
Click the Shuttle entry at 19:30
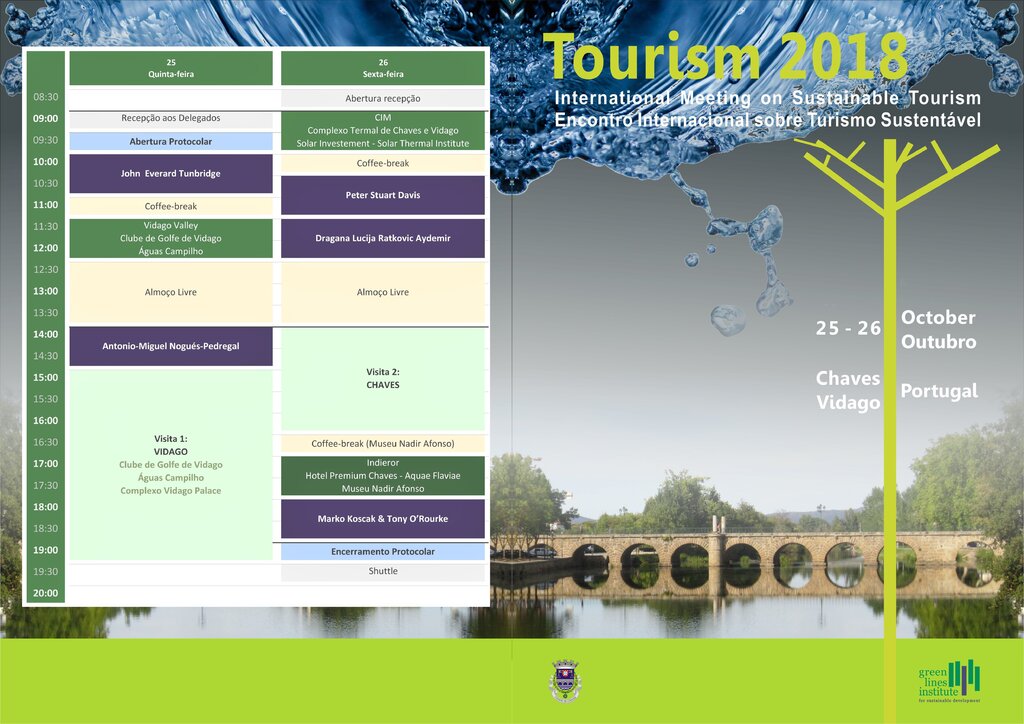pyautogui.click(x=382, y=572)
